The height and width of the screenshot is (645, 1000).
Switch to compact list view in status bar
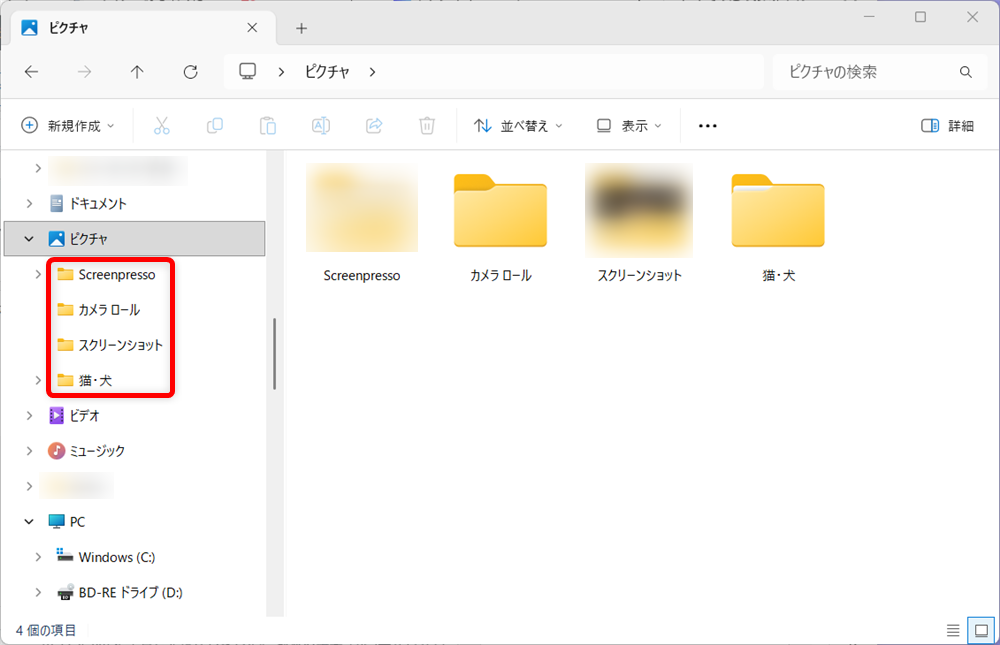click(x=953, y=630)
